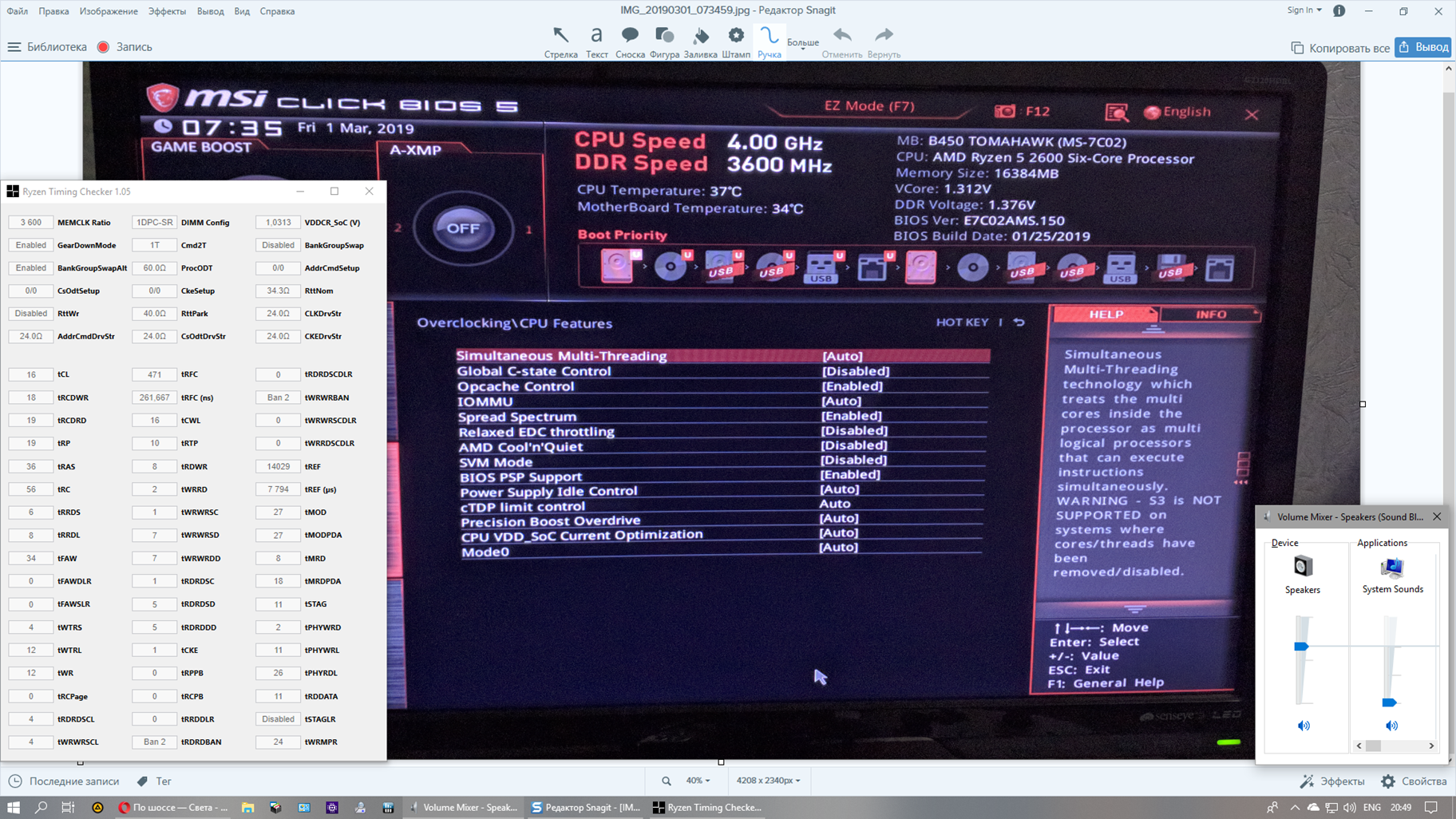
Task: Click the speaker volume tray icon
Action: [1349, 807]
